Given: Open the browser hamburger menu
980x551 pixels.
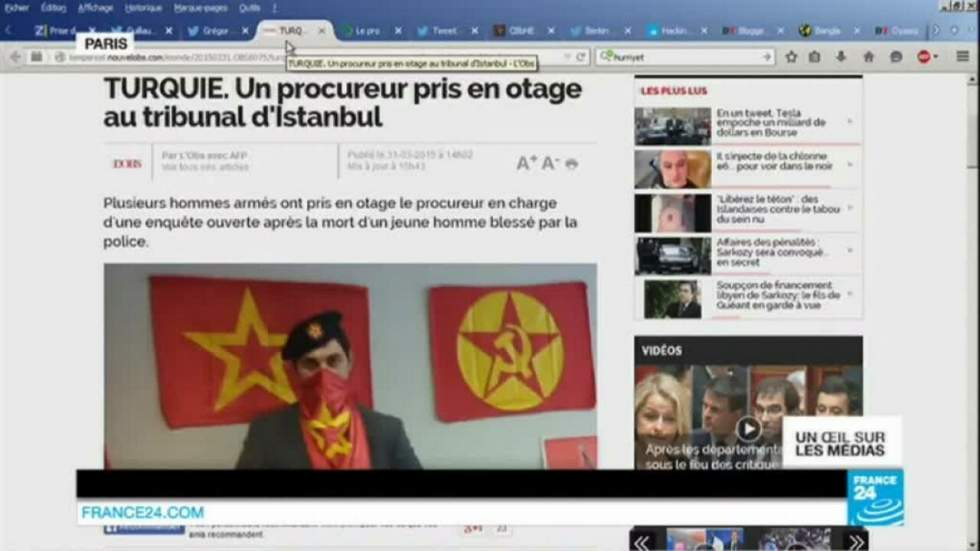Looking at the screenshot, I should [962, 57].
